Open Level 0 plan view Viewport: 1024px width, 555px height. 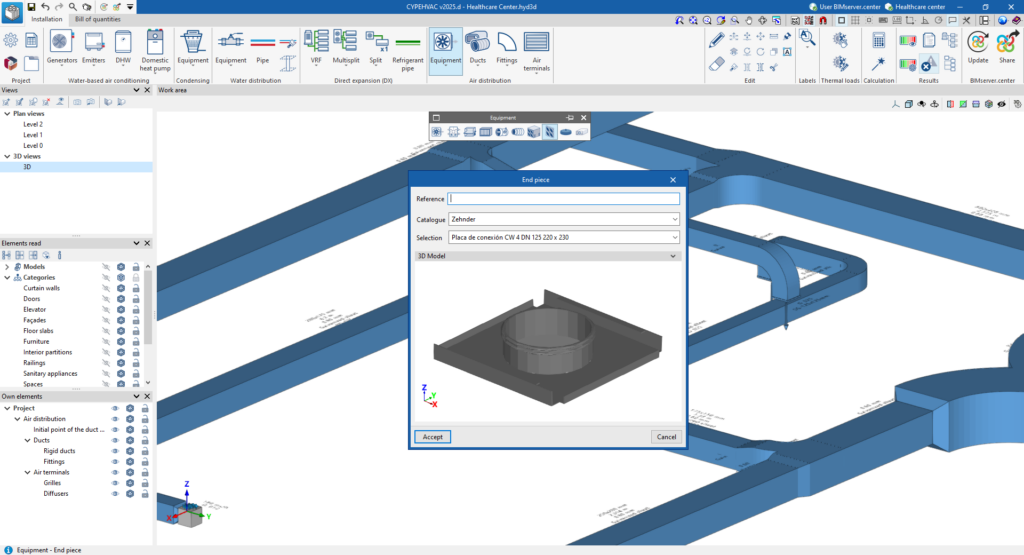(x=33, y=146)
